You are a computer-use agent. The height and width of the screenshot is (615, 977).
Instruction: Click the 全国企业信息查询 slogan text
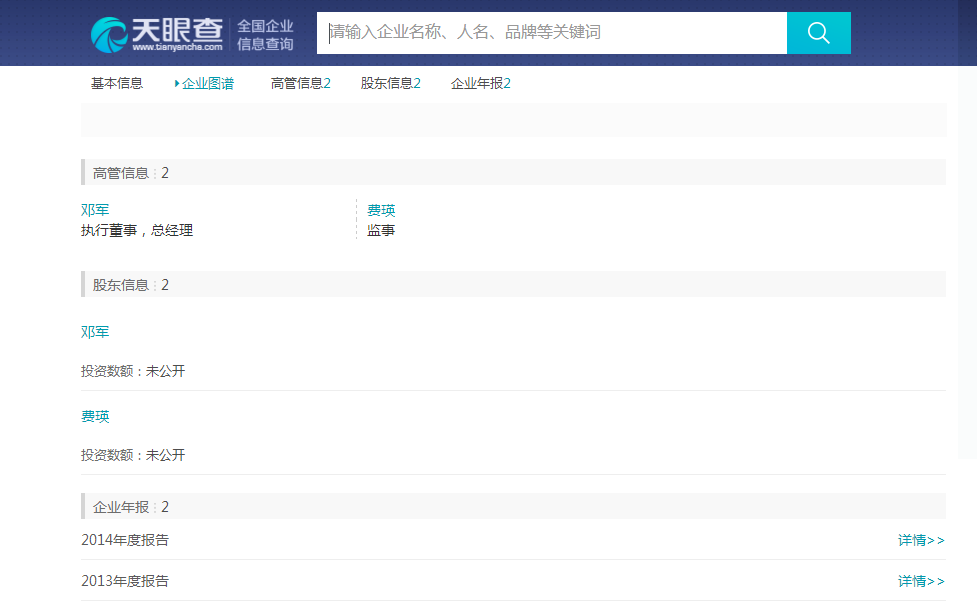[265, 35]
